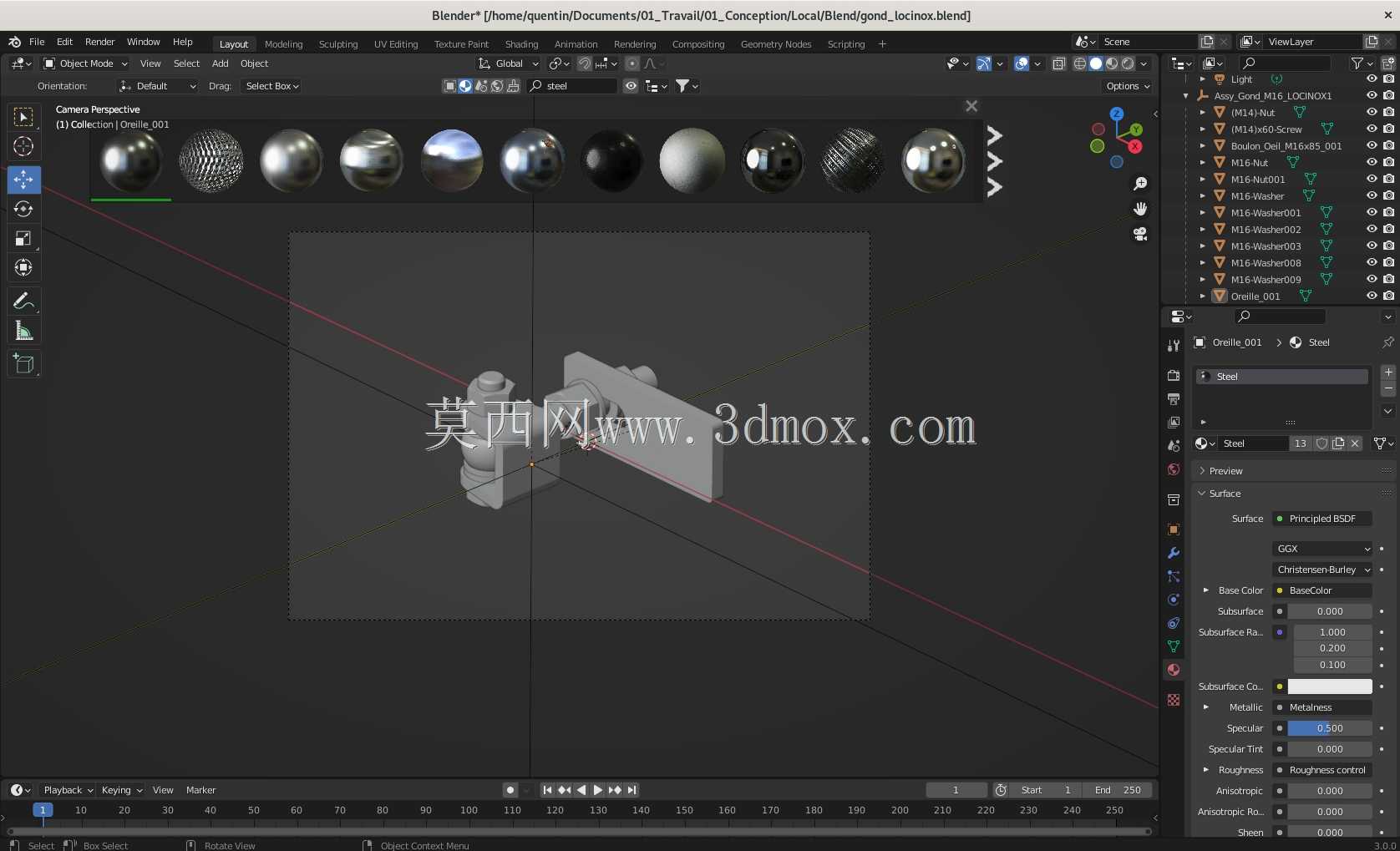Open Render properties tab
Image resolution: width=1400 pixels, height=851 pixels.
[1174, 376]
